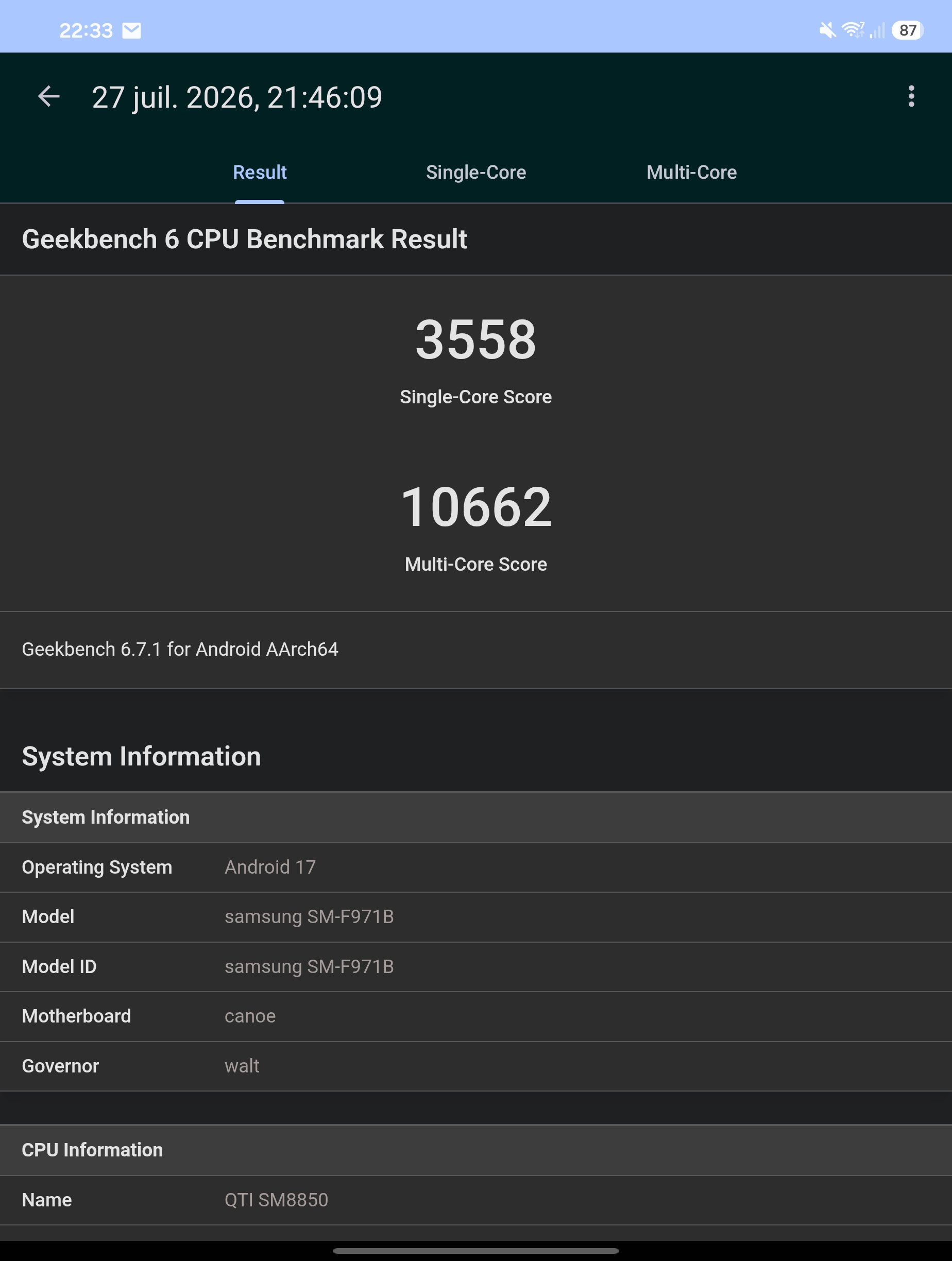Tap the CPU Information header row

[x=476, y=1150]
